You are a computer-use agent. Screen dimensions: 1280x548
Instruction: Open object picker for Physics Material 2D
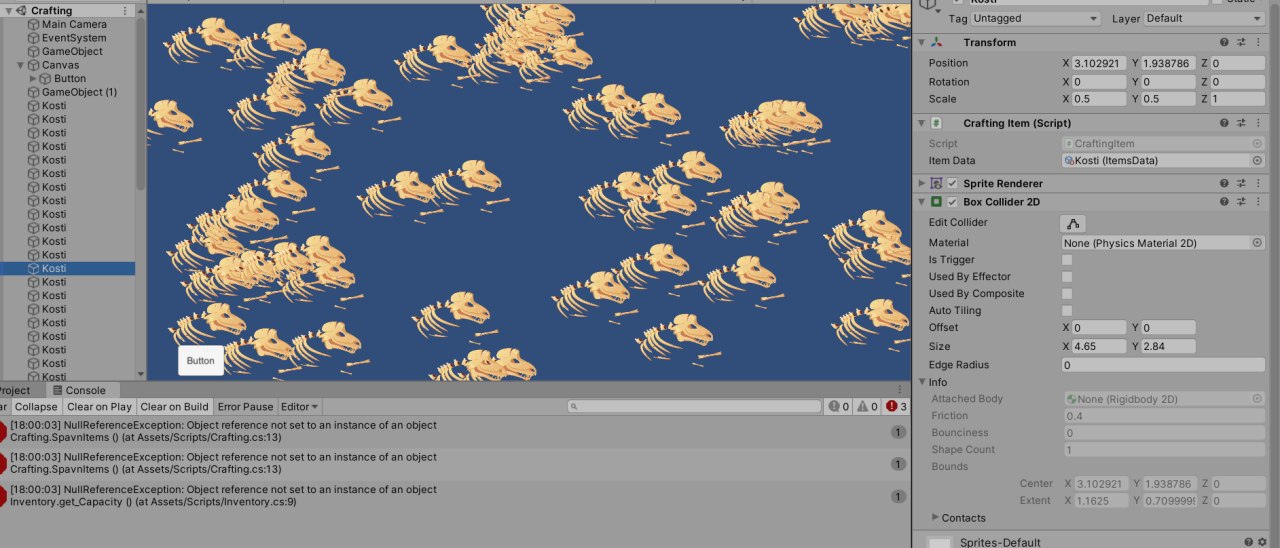click(x=1257, y=243)
